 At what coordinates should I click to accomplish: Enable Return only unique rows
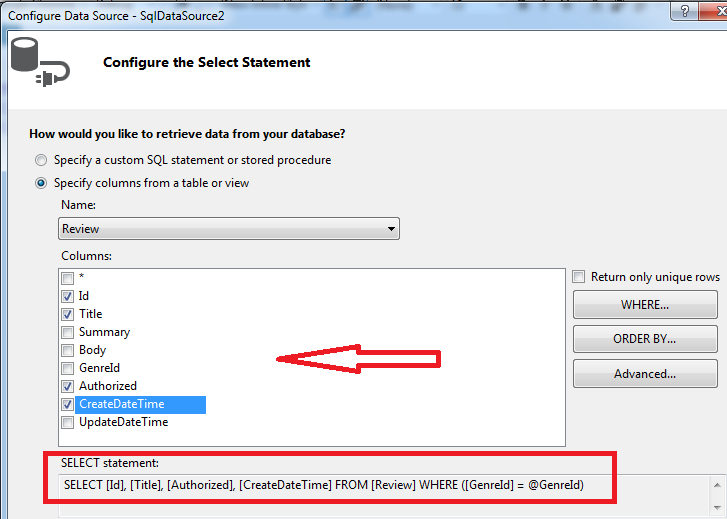click(580, 277)
